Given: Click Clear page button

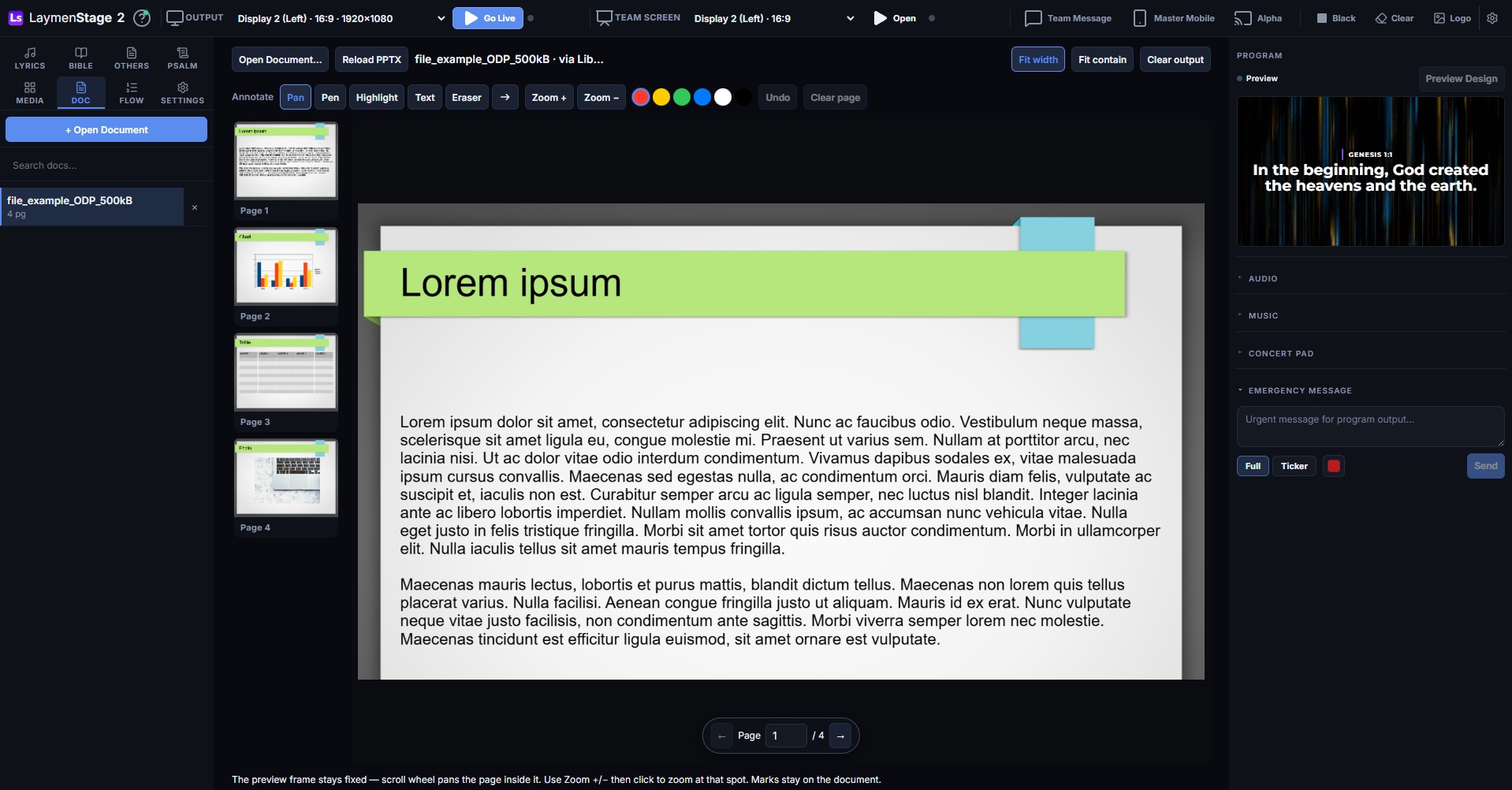Looking at the screenshot, I should pos(836,97).
